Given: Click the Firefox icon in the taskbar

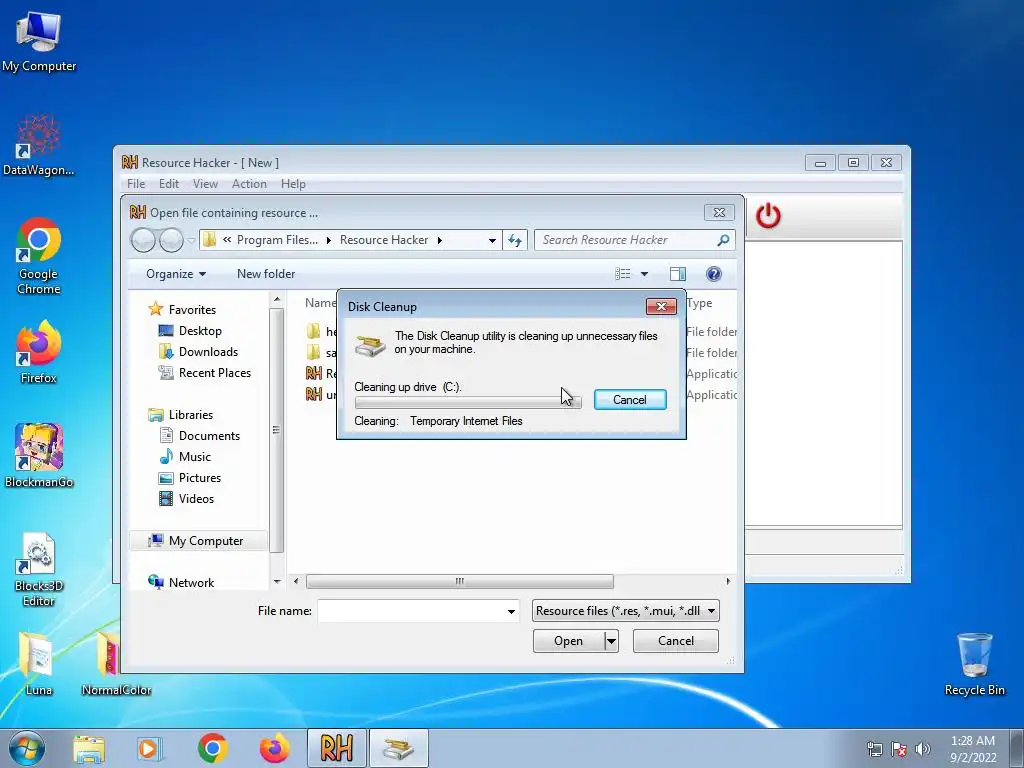Looking at the screenshot, I should (x=274, y=748).
